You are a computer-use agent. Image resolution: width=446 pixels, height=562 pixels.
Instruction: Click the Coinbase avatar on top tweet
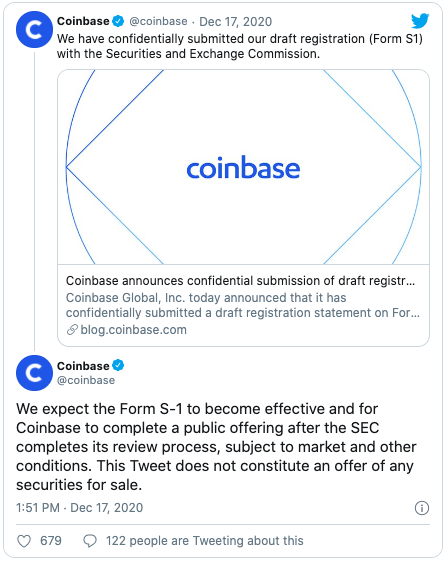pyautogui.click(x=34, y=30)
